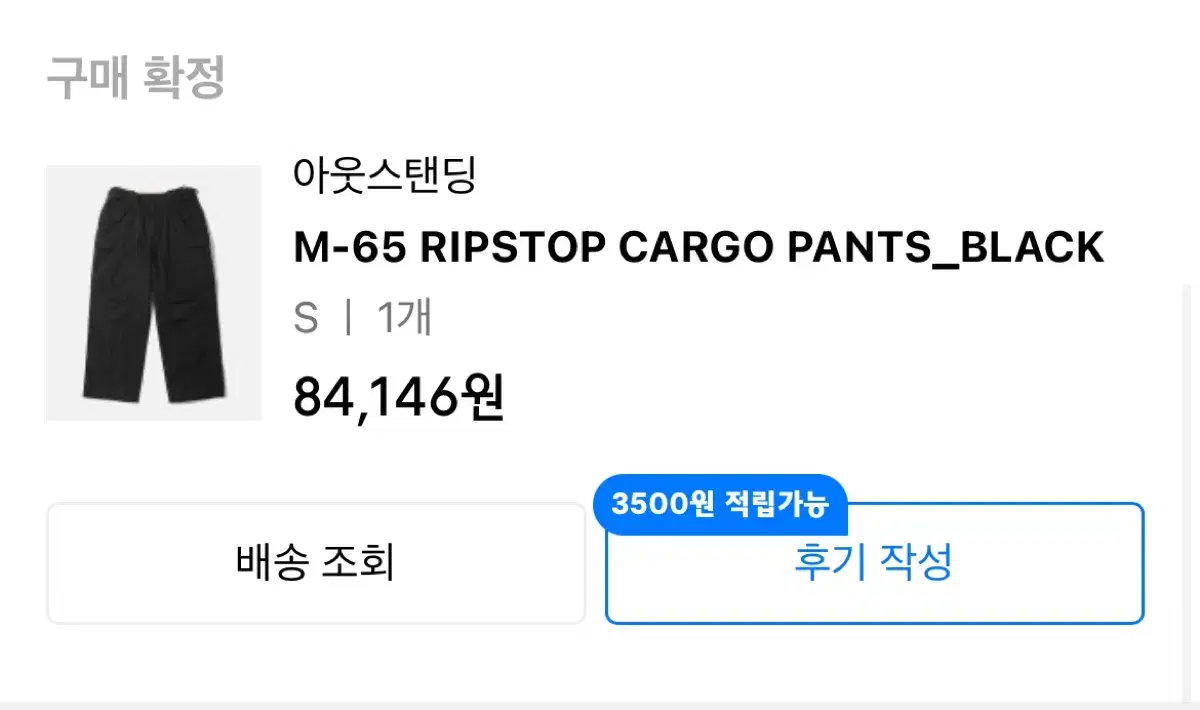The height and width of the screenshot is (710, 1200).
Task: Select the 구매 확정 status header
Action: pos(136,78)
